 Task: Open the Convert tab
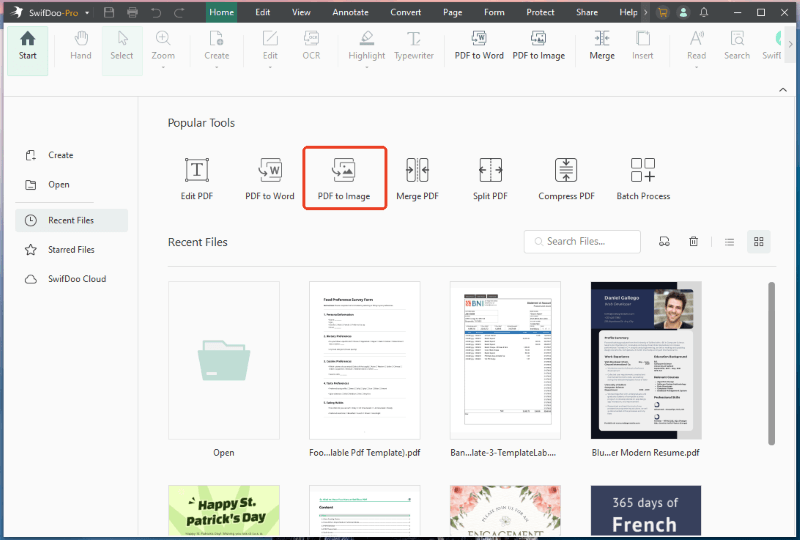point(406,12)
